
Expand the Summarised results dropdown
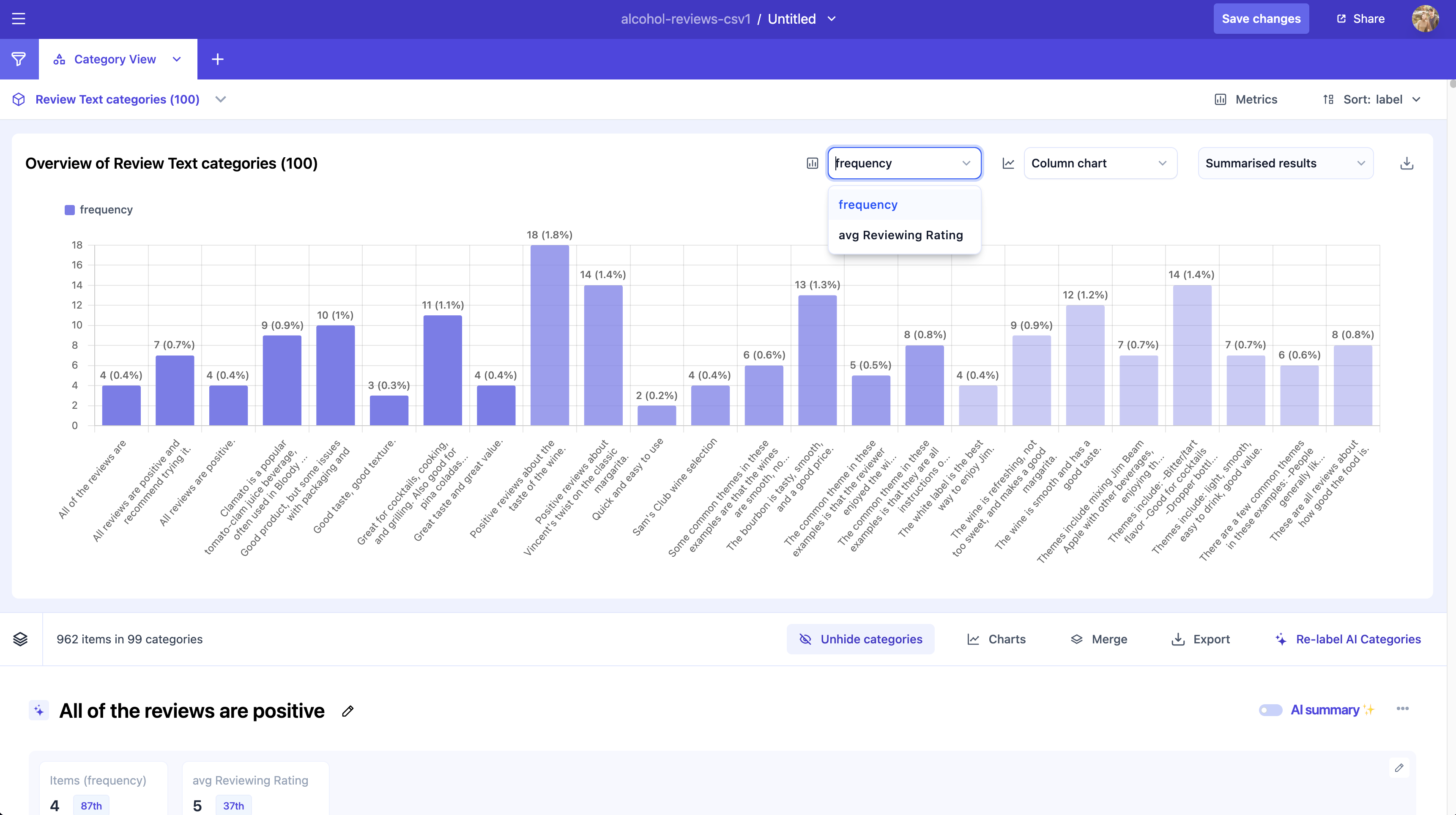coord(1285,163)
